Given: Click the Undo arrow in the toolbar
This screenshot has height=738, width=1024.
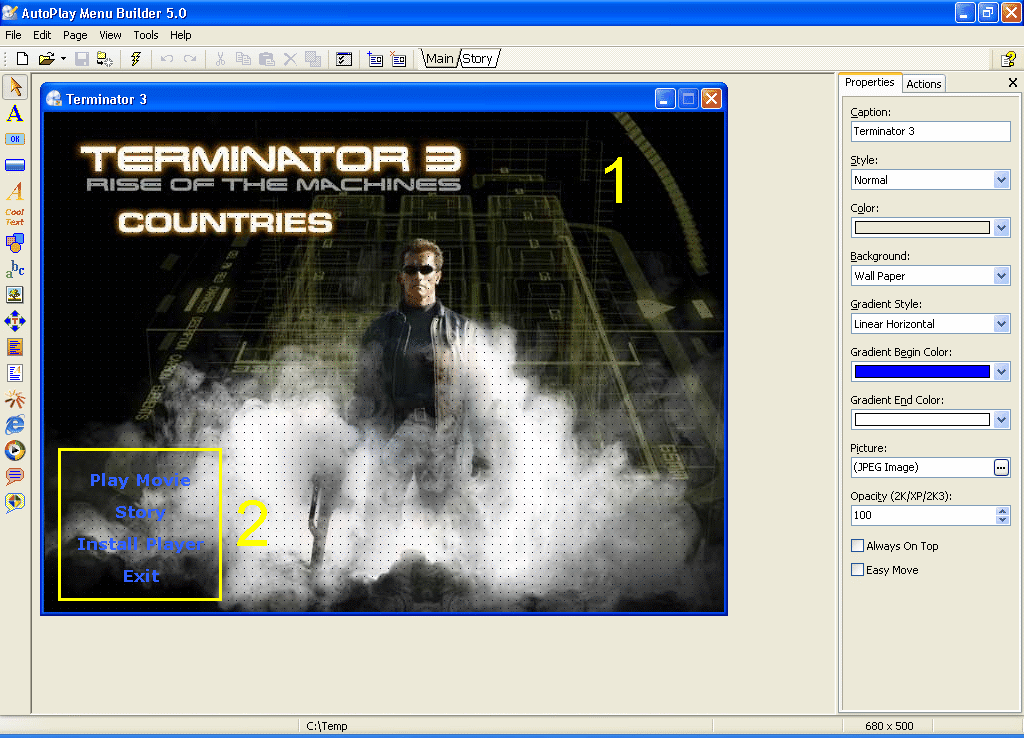Looking at the screenshot, I should point(167,59).
